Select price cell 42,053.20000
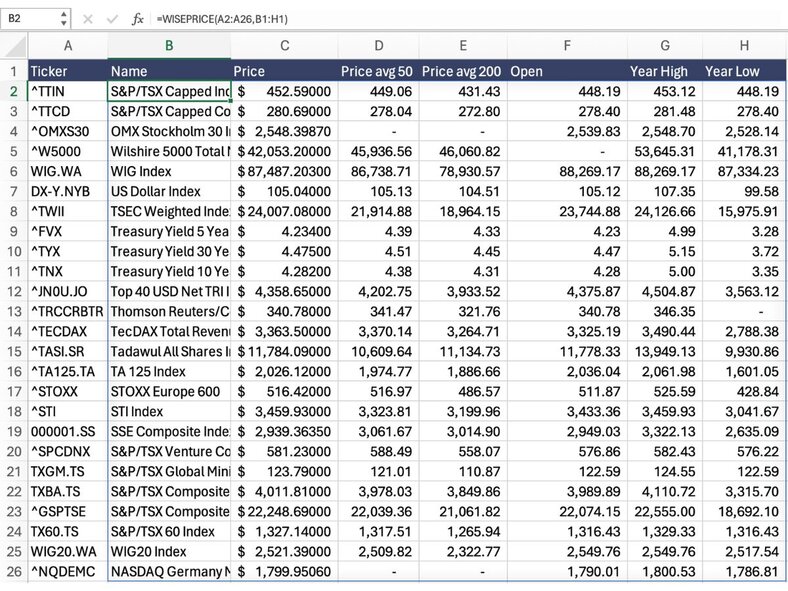The width and height of the screenshot is (788, 591). pyautogui.click(x=284, y=152)
